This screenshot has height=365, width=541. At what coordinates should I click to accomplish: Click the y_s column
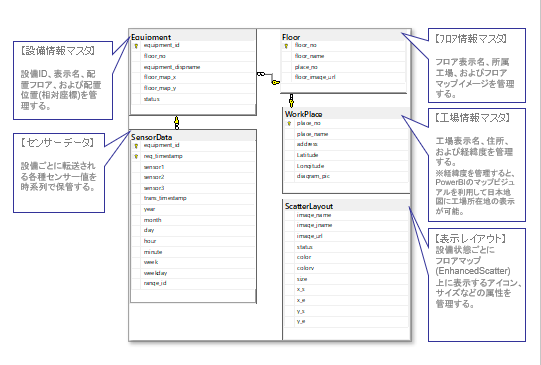(301, 311)
